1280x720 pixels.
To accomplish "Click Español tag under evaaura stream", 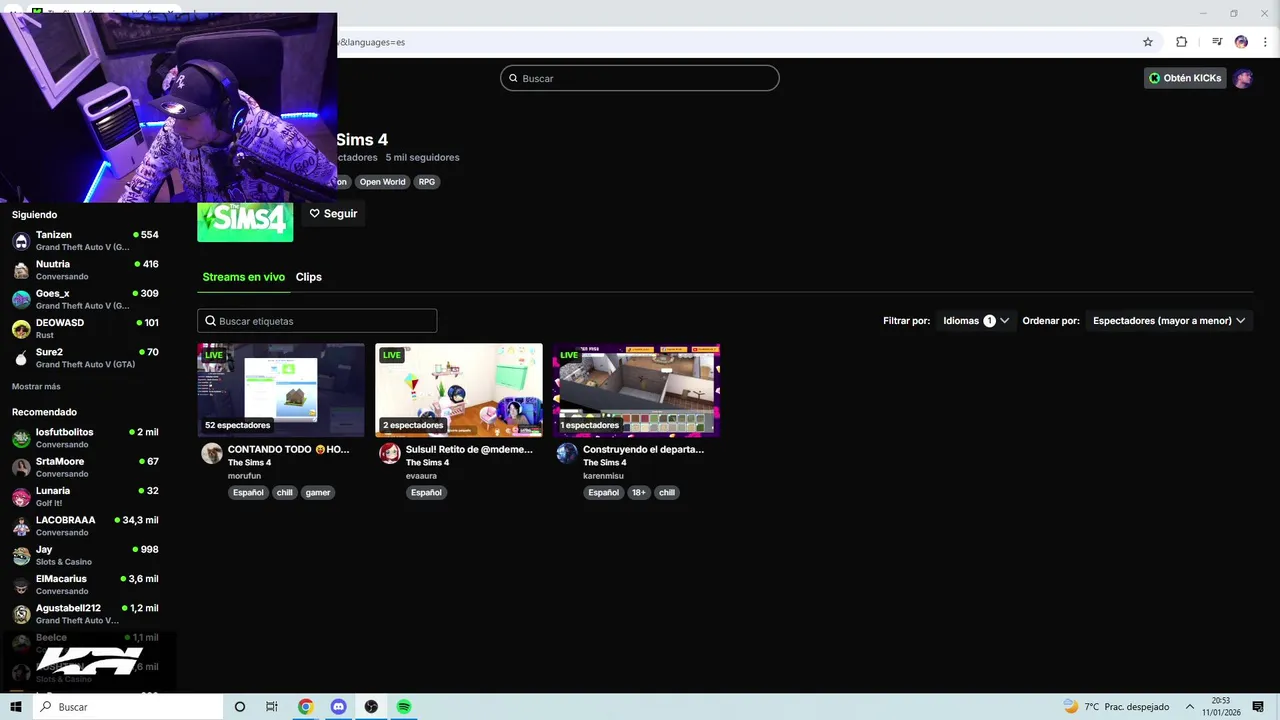I will [x=426, y=492].
